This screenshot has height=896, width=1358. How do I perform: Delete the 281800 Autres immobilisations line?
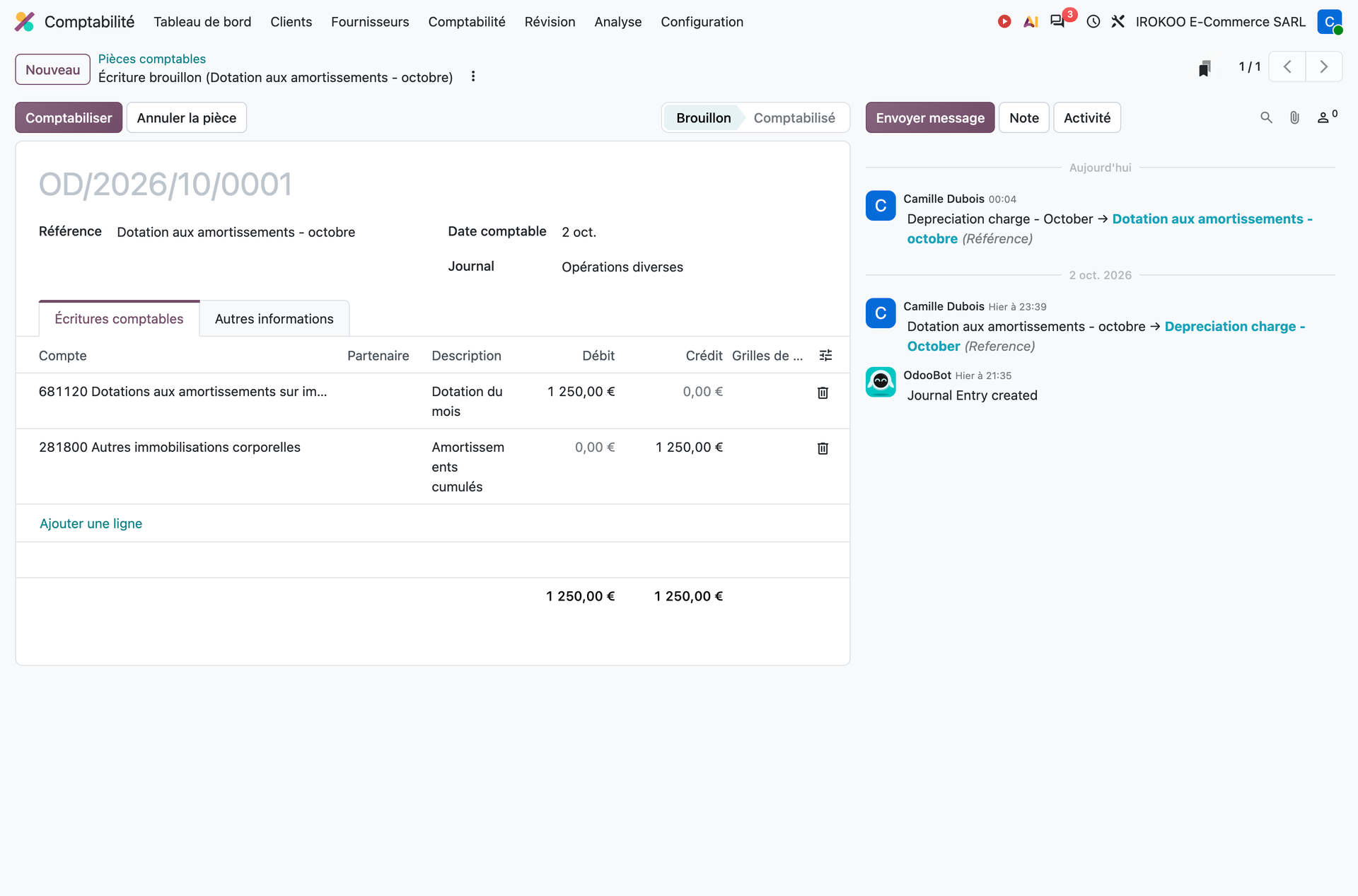823,448
